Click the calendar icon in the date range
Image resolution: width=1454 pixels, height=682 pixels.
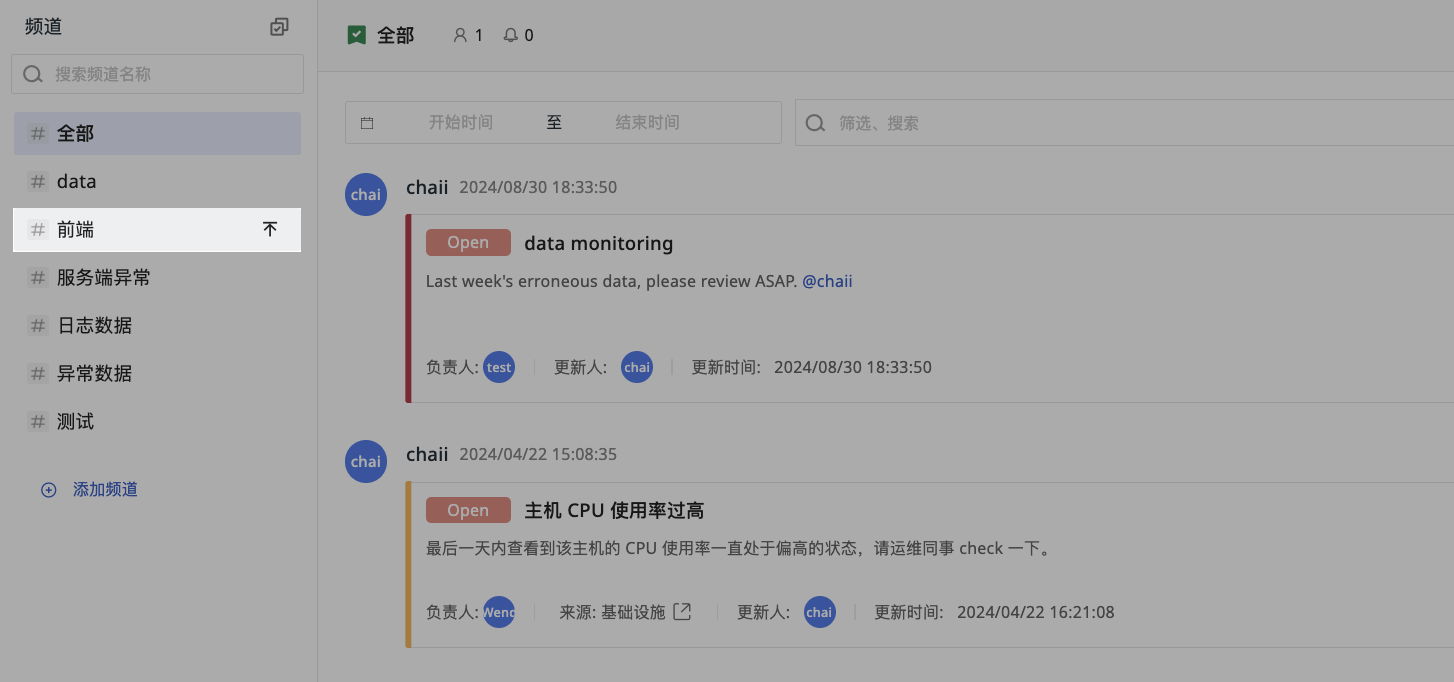click(x=367, y=123)
